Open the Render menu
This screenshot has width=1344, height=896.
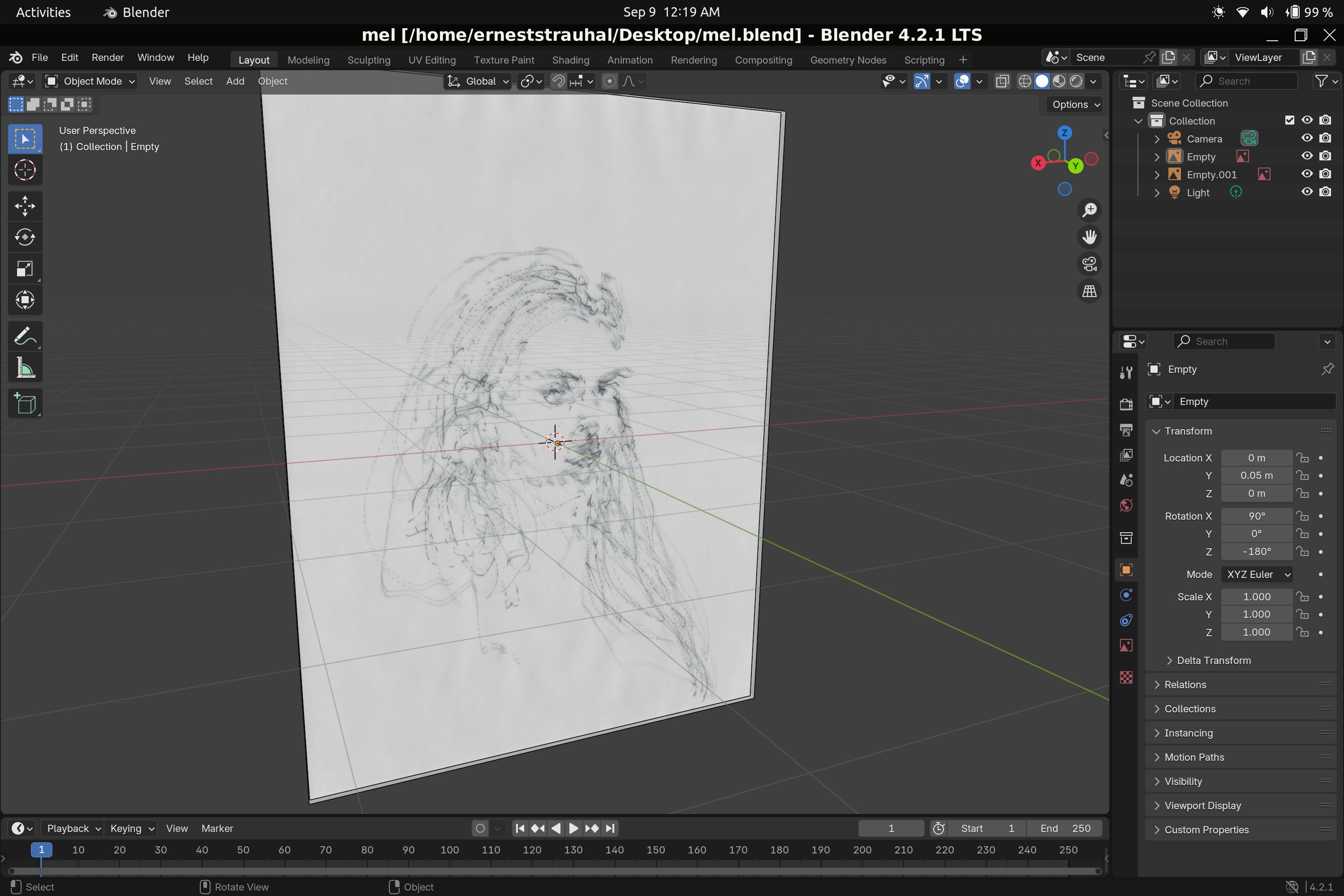108,58
